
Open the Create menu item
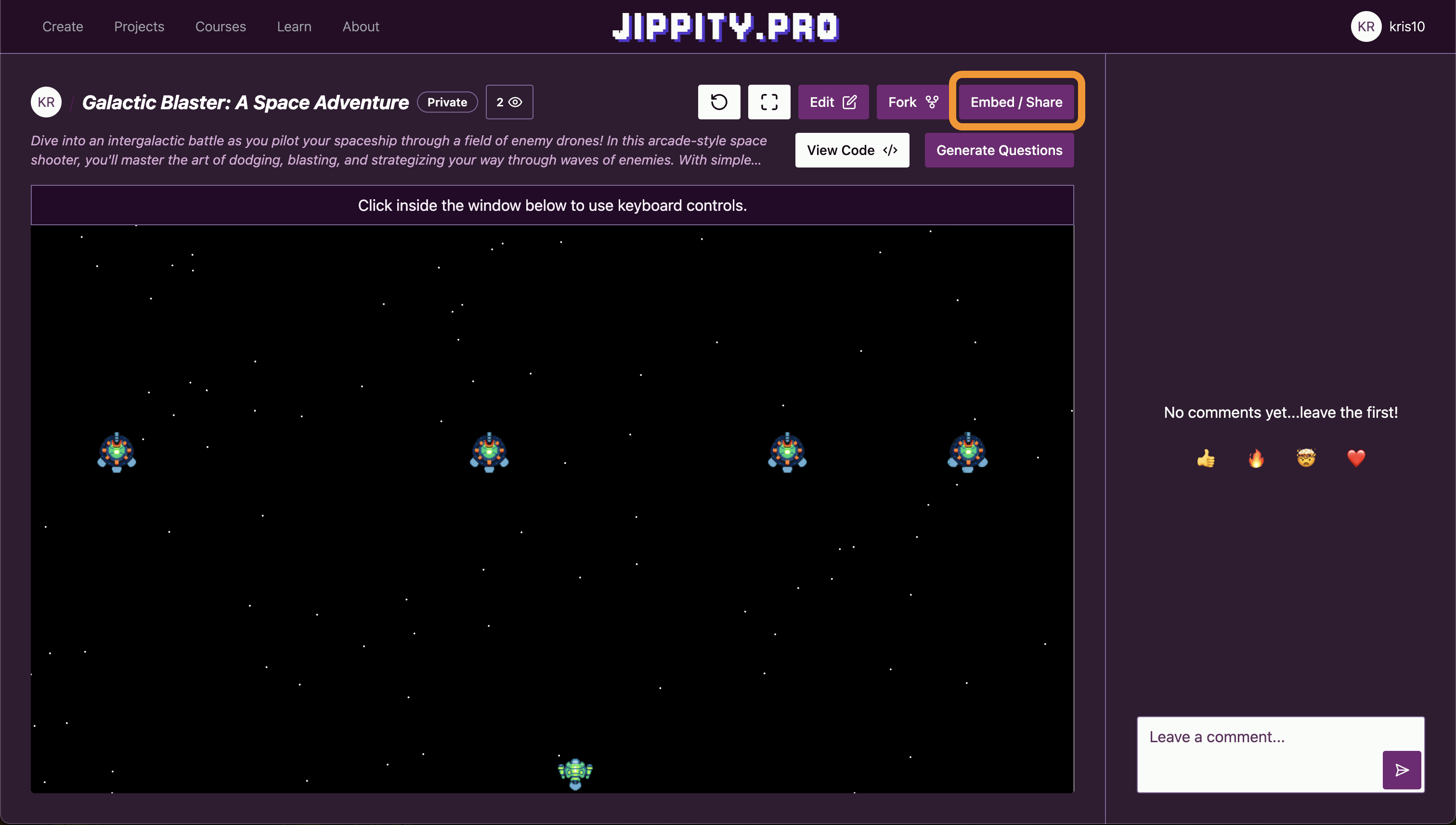pyautogui.click(x=62, y=26)
